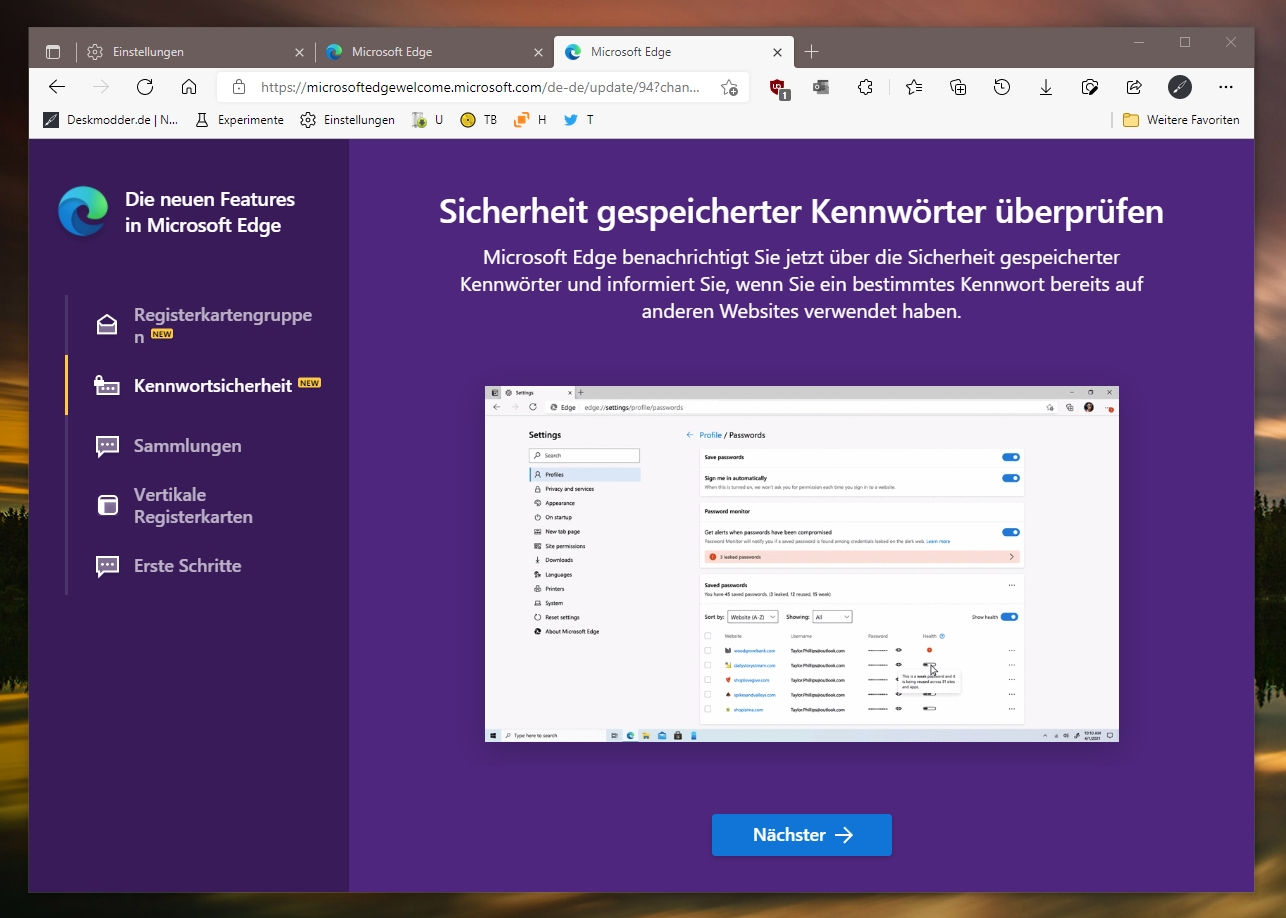This screenshot has height=918, width=1286.
Task: Open the TB bookmark
Action: [x=478, y=120]
